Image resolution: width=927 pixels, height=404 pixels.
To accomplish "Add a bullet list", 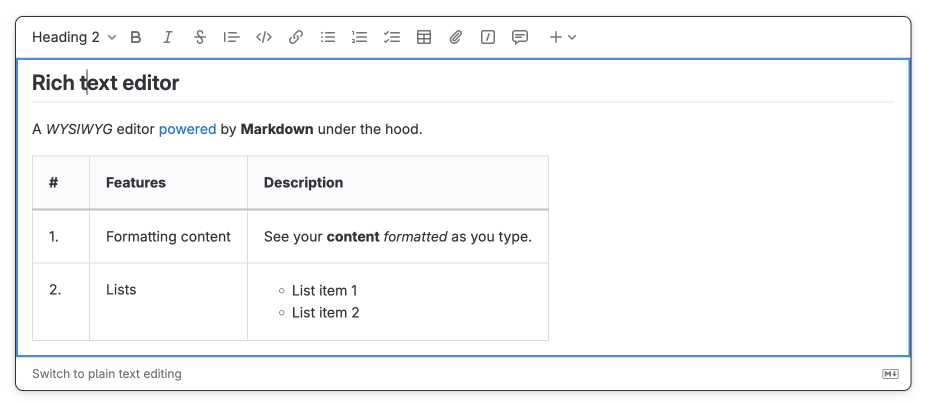I will [x=328, y=38].
